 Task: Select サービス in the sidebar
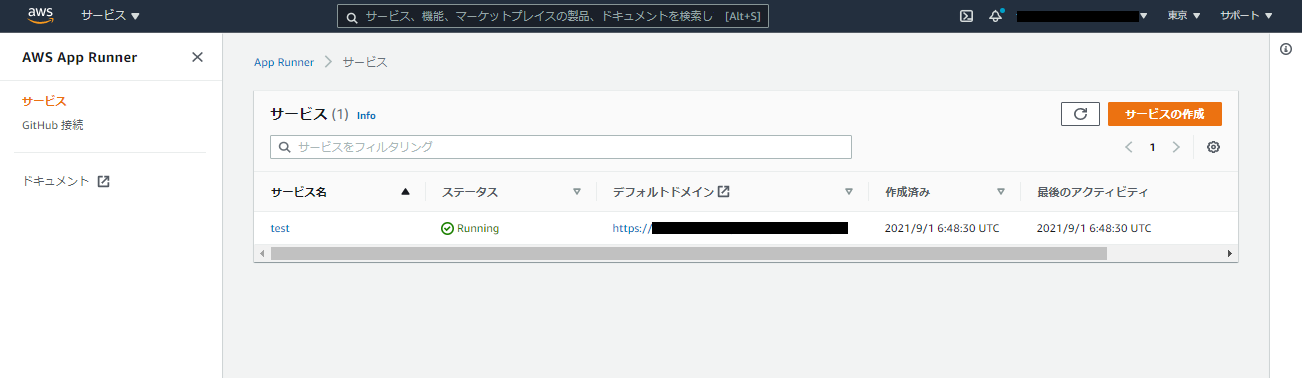tap(44, 101)
